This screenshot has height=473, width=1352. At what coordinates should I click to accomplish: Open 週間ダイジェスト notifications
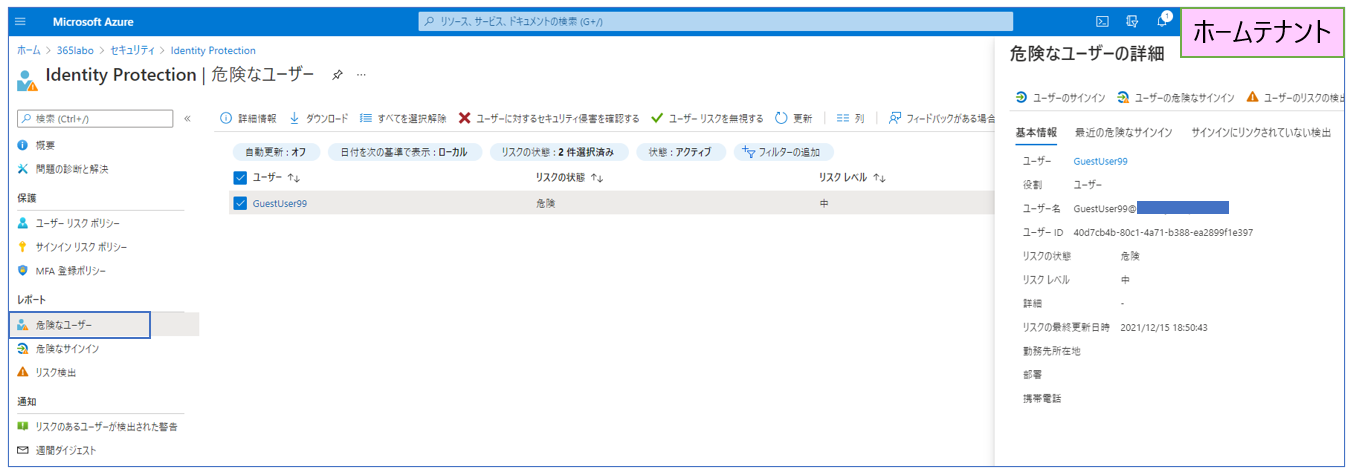pyautogui.click(x=65, y=450)
